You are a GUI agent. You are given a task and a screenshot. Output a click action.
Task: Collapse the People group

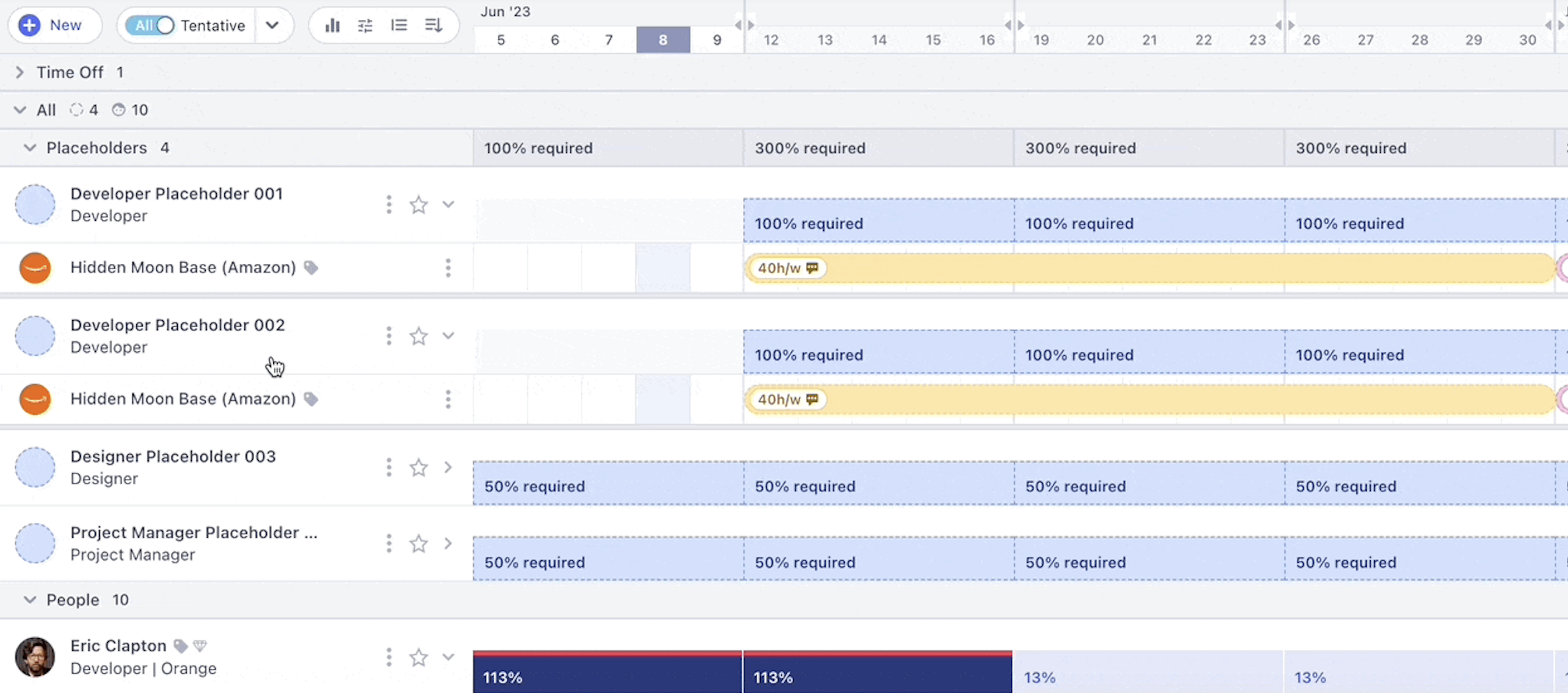click(x=30, y=600)
